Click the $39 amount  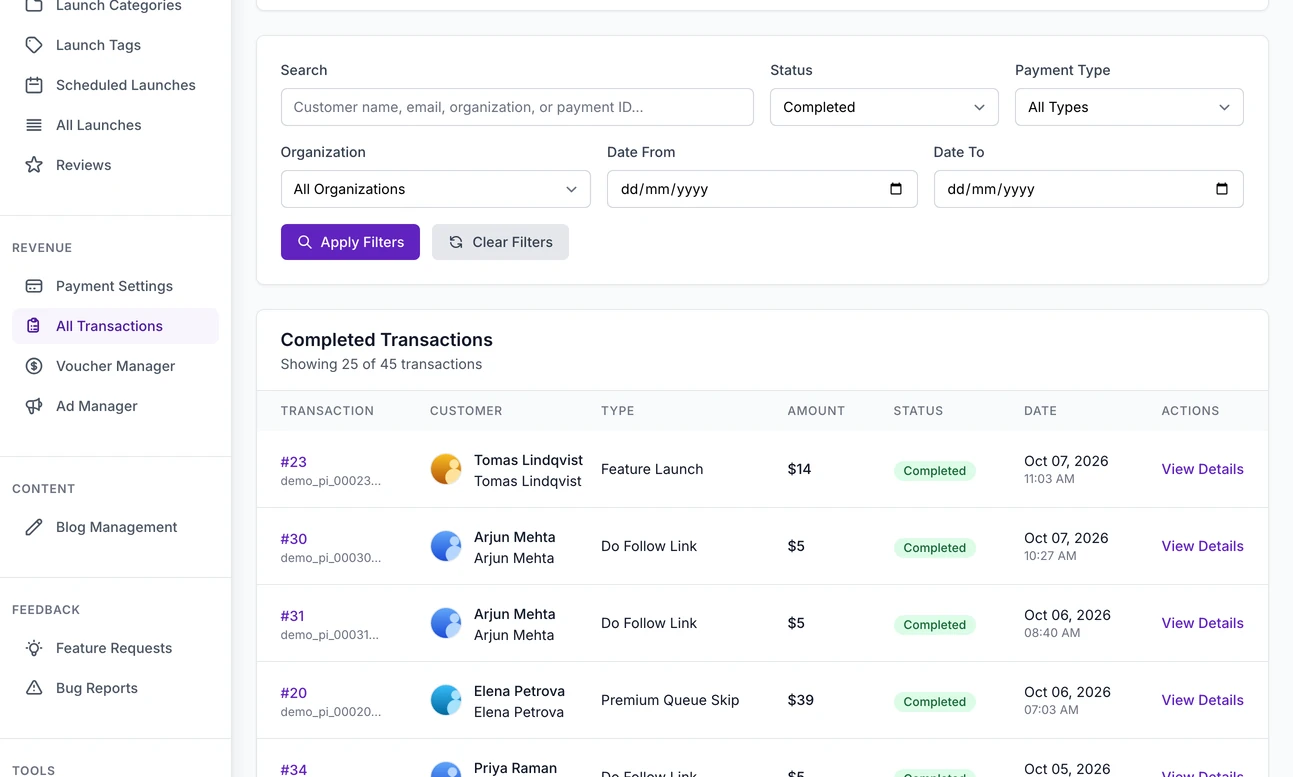(800, 700)
